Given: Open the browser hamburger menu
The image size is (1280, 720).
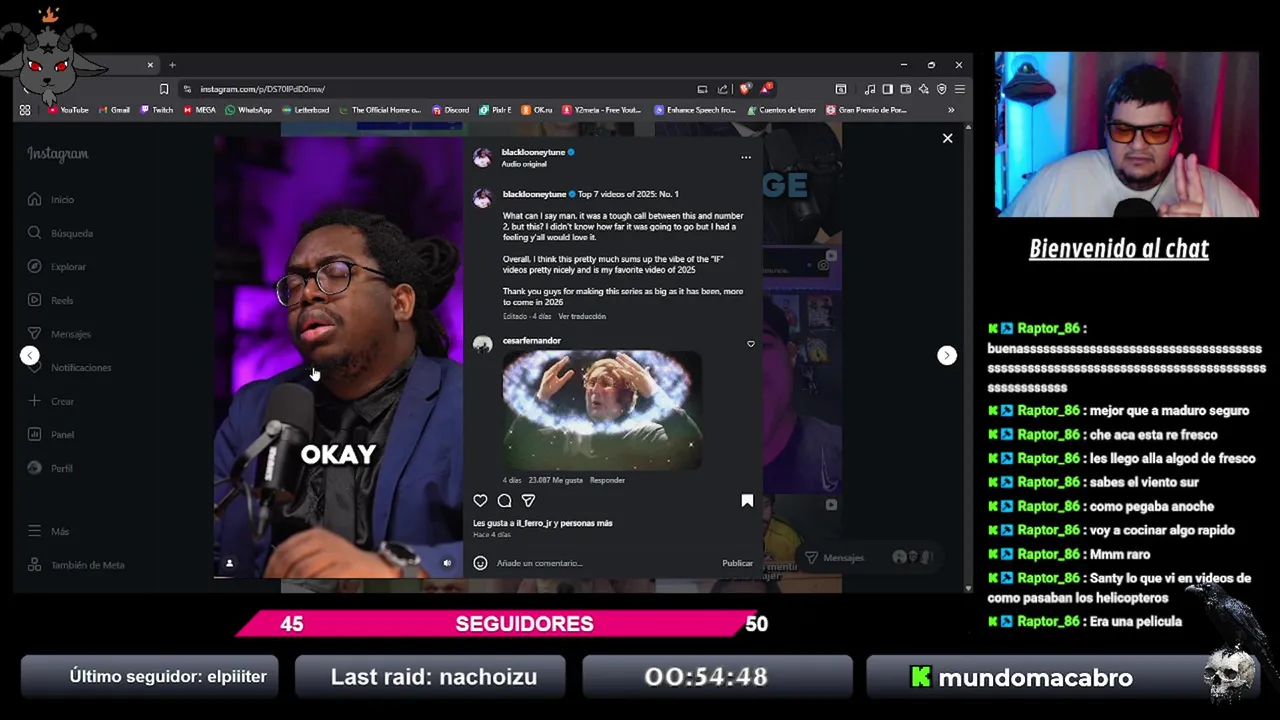Looking at the screenshot, I should (x=959, y=89).
